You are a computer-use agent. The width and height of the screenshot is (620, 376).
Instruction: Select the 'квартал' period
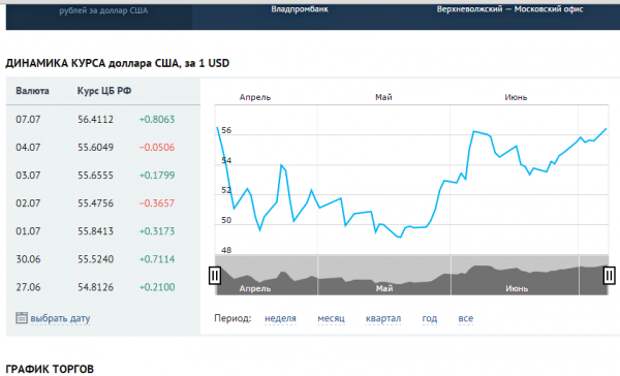coord(383,318)
